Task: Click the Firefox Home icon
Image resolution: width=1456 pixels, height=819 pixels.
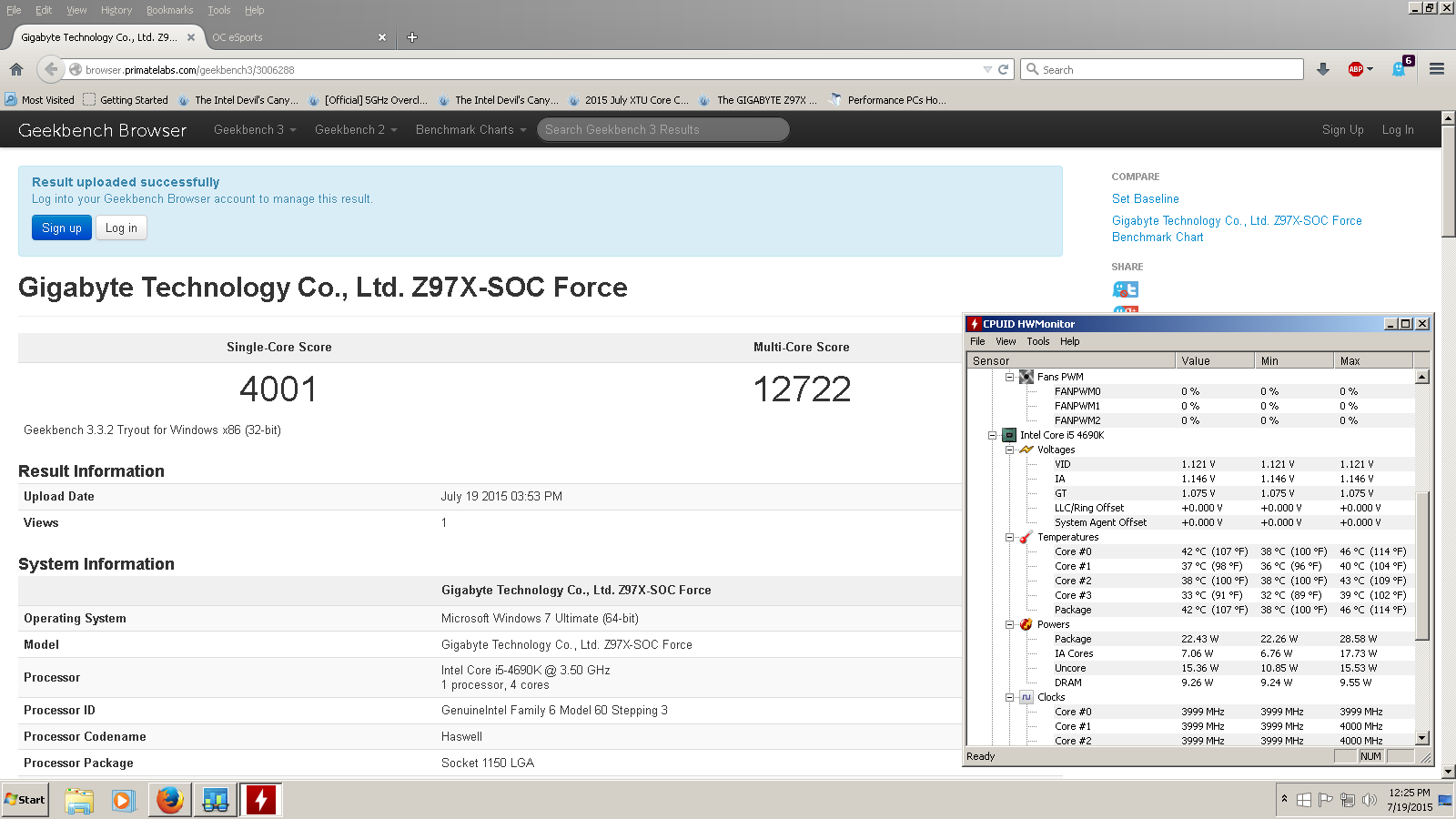Action: pos(16,69)
